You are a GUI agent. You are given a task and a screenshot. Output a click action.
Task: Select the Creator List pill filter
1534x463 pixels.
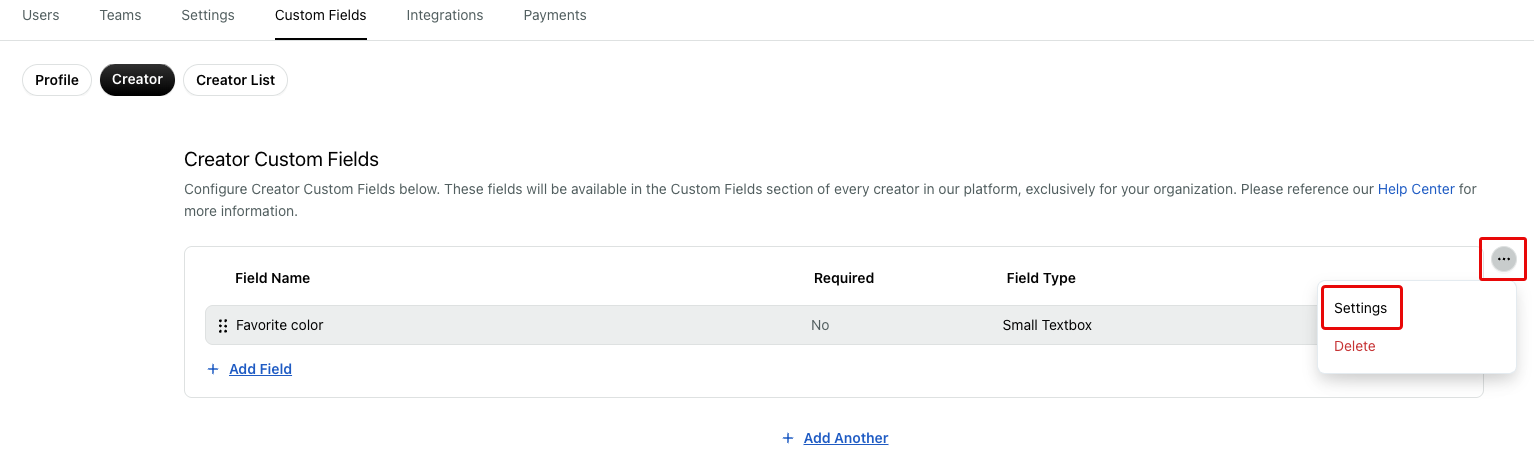tap(235, 80)
